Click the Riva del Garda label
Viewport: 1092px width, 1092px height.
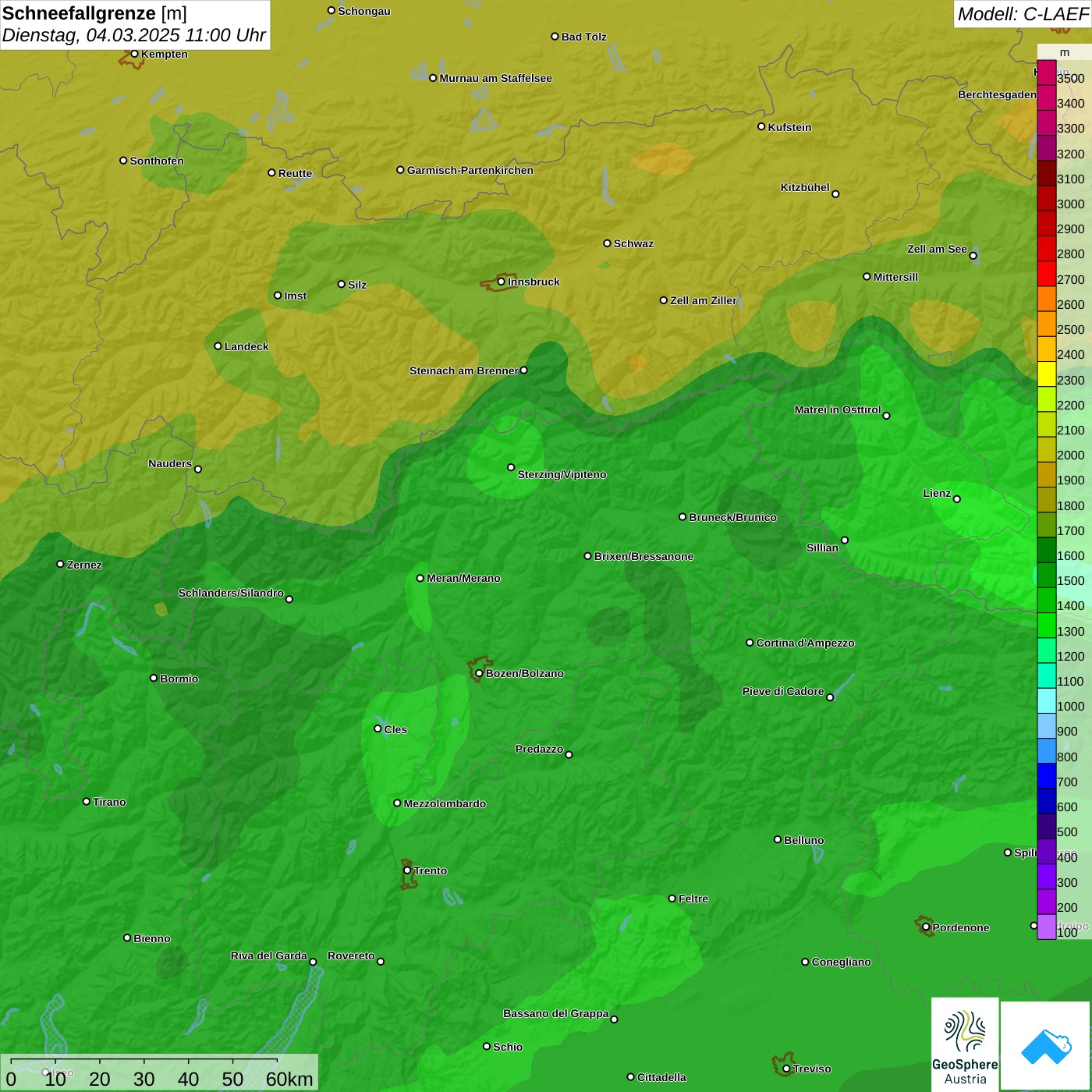[x=269, y=955]
